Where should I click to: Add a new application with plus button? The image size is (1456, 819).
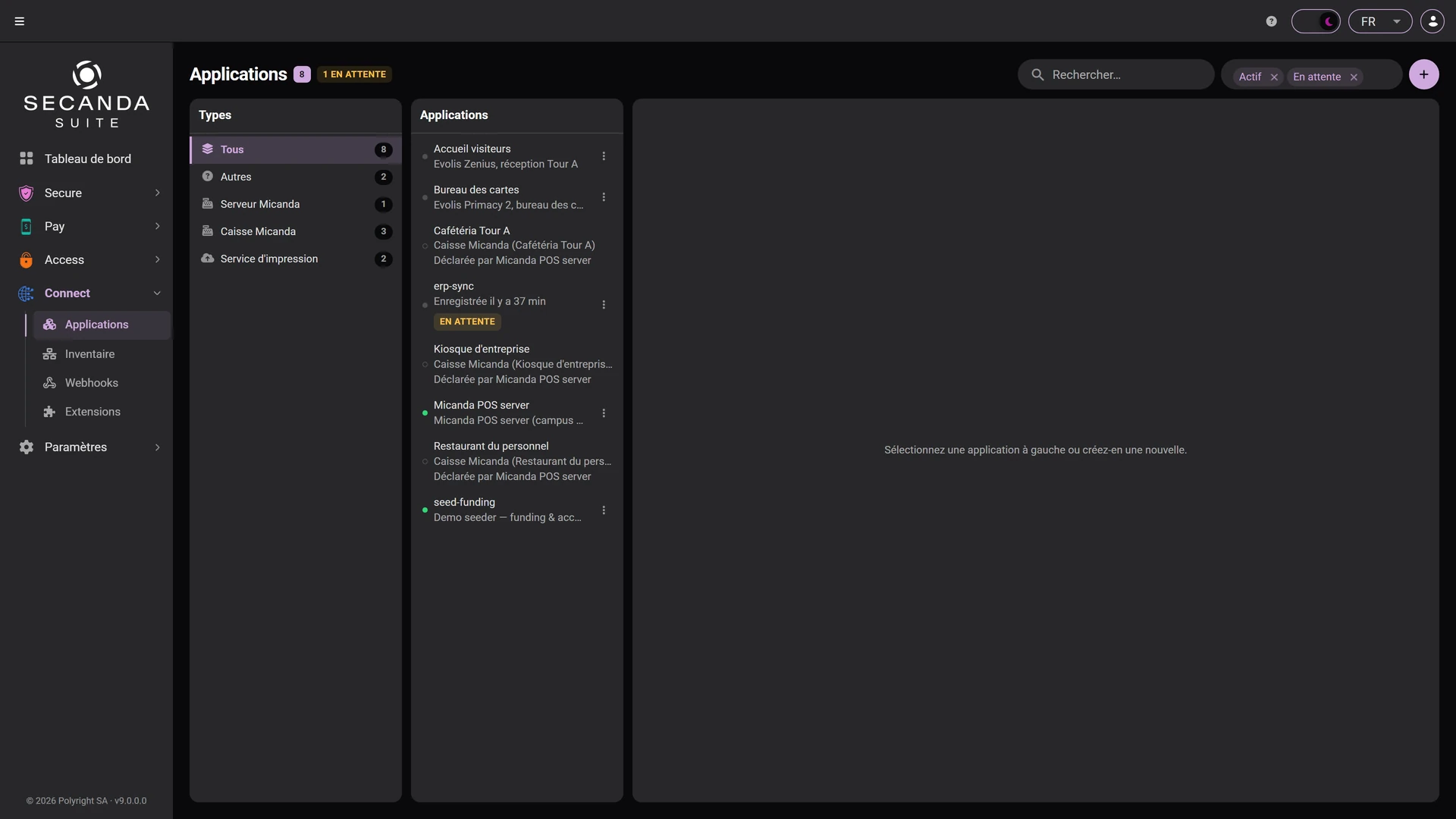[1423, 74]
